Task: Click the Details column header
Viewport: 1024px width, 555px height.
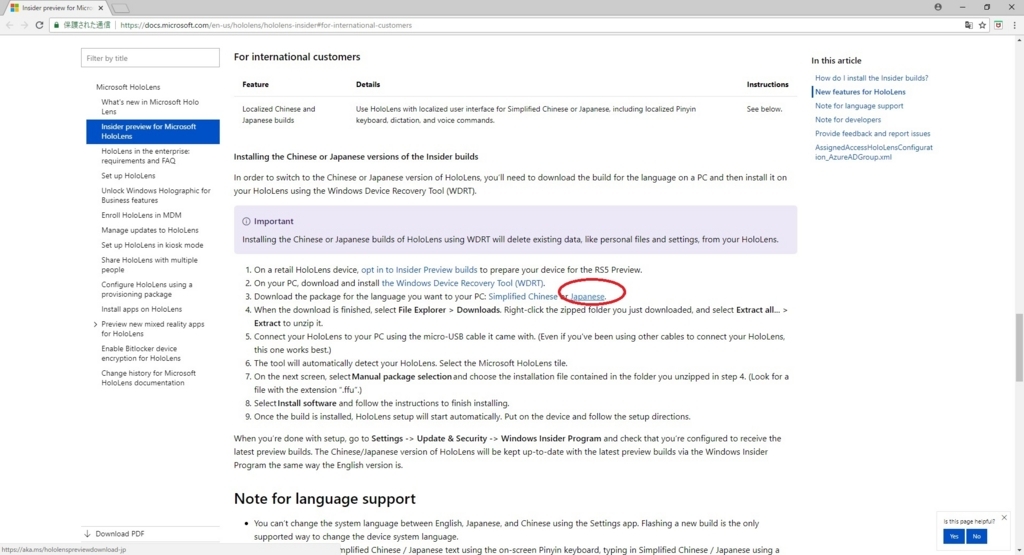Action: coord(368,84)
